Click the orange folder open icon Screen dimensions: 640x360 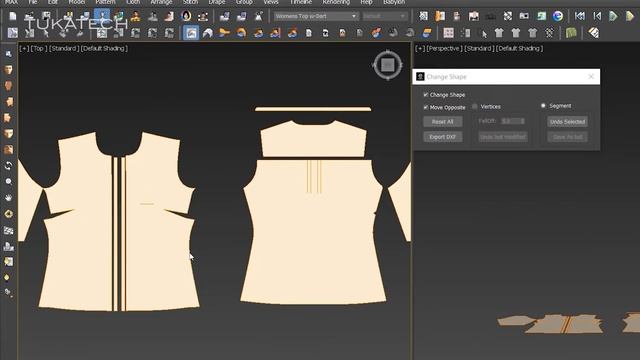pyautogui.click(x=440, y=16)
